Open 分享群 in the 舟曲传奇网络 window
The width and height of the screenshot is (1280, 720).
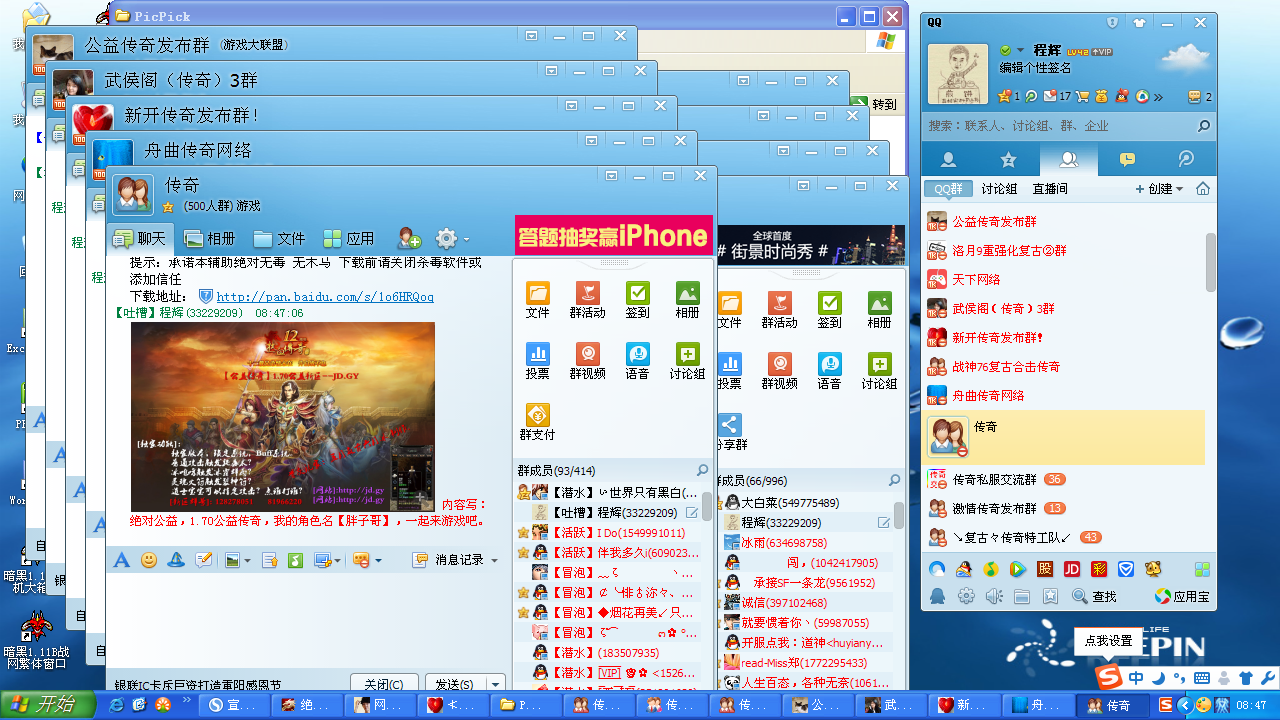point(730,432)
